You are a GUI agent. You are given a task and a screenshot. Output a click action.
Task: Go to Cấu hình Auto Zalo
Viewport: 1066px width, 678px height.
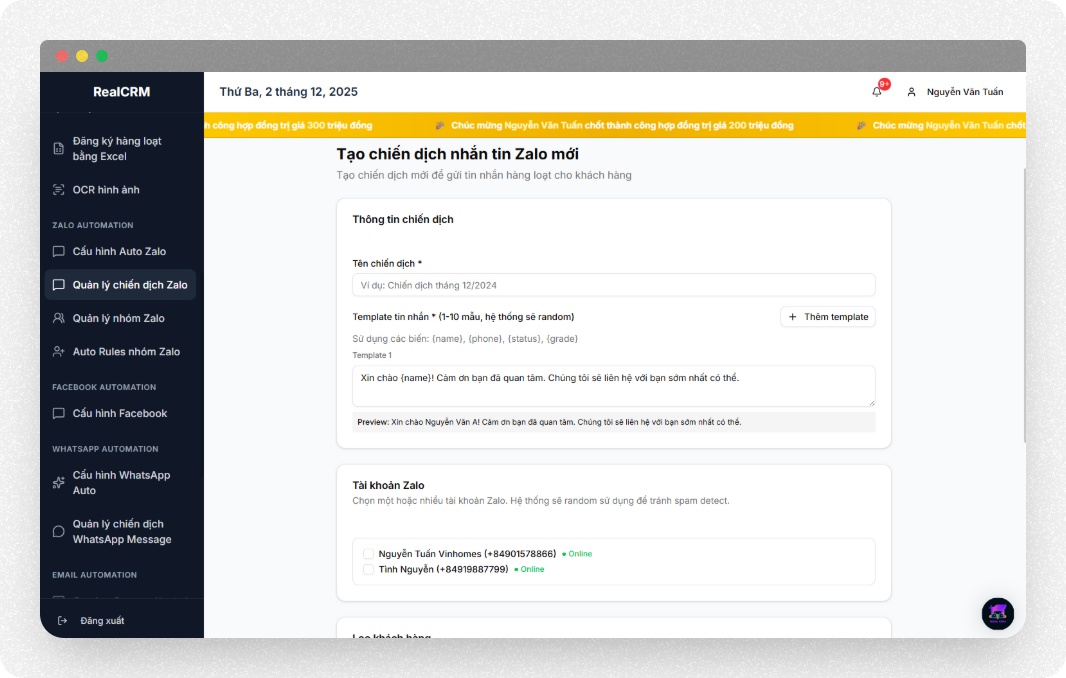120,251
